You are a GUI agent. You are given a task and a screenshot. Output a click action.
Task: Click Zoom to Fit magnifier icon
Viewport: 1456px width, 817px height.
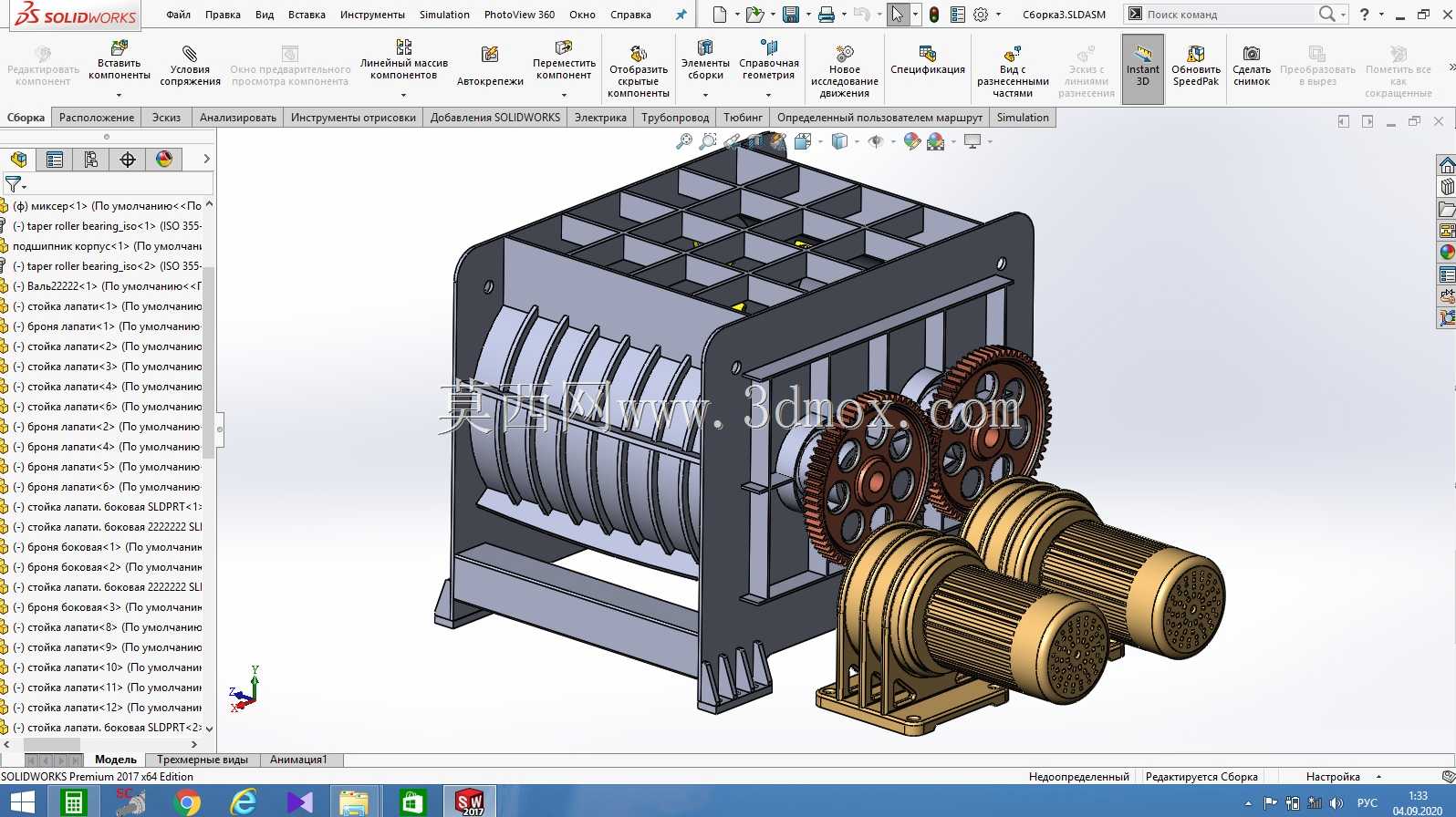684,141
